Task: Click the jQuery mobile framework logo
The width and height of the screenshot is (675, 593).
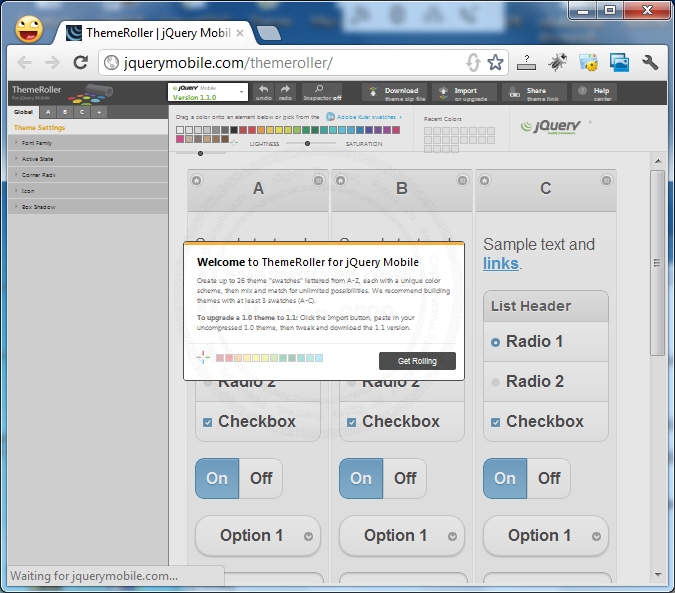Action: [551, 126]
